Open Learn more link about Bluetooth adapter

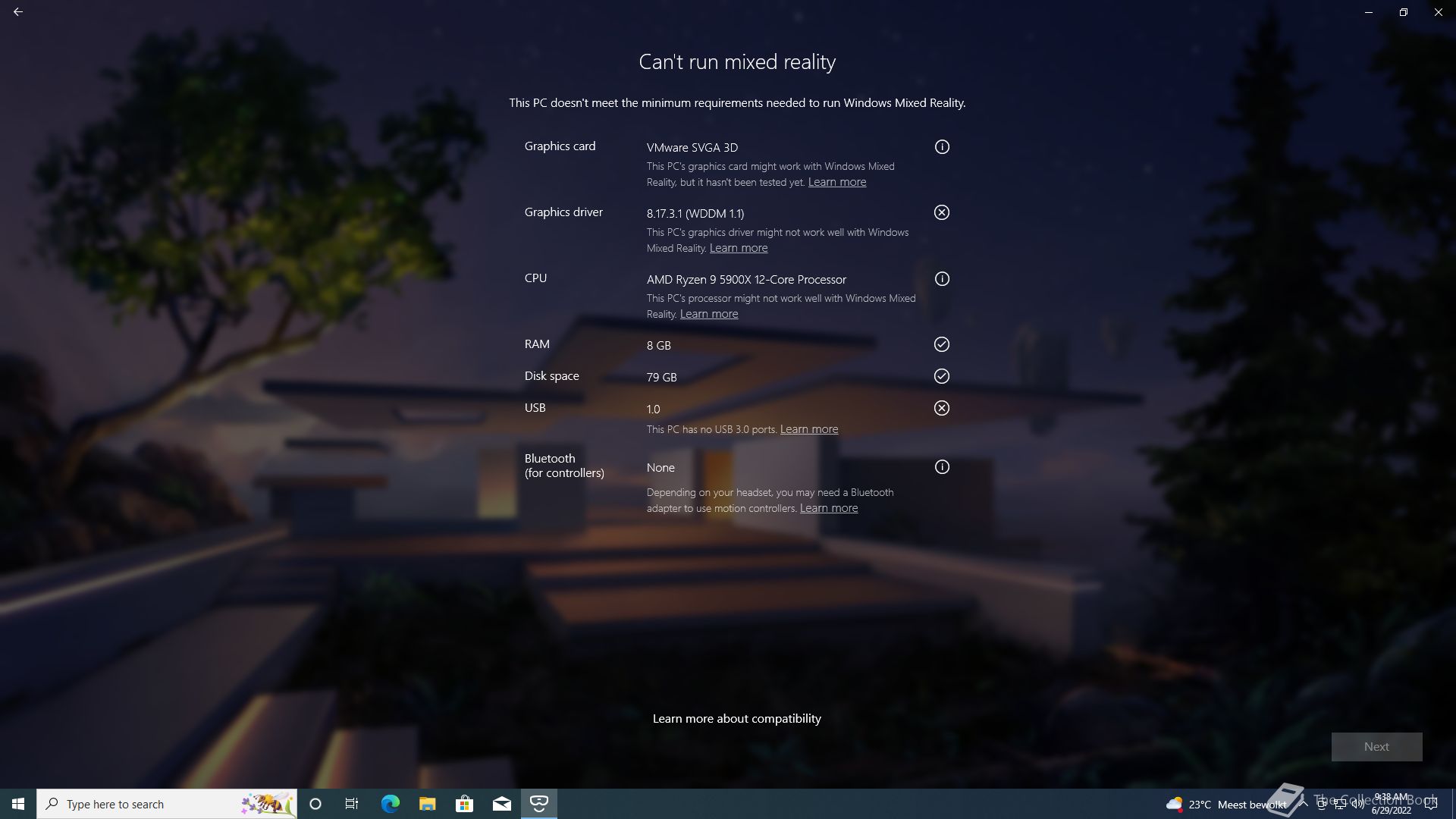(x=829, y=508)
